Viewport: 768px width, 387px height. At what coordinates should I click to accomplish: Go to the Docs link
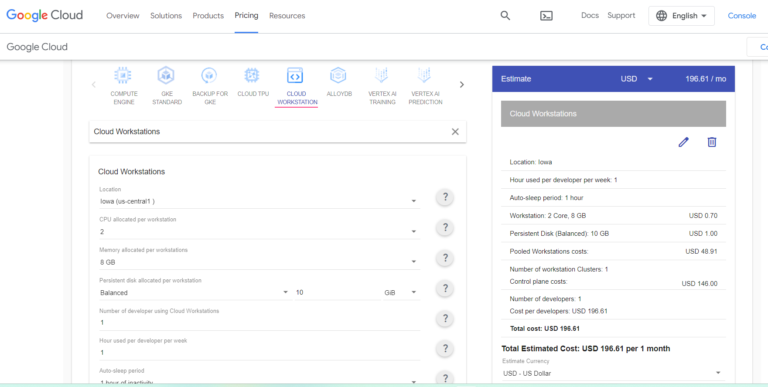tap(590, 15)
